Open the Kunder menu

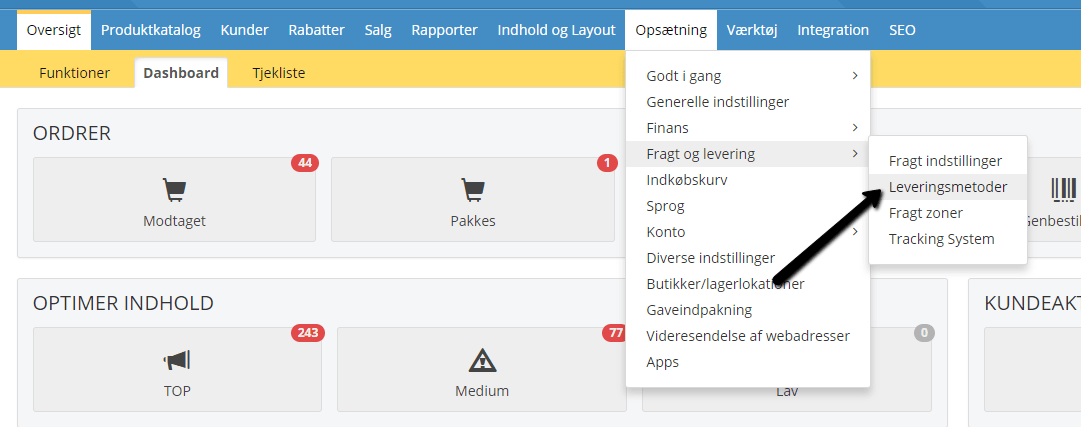click(x=245, y=30)
